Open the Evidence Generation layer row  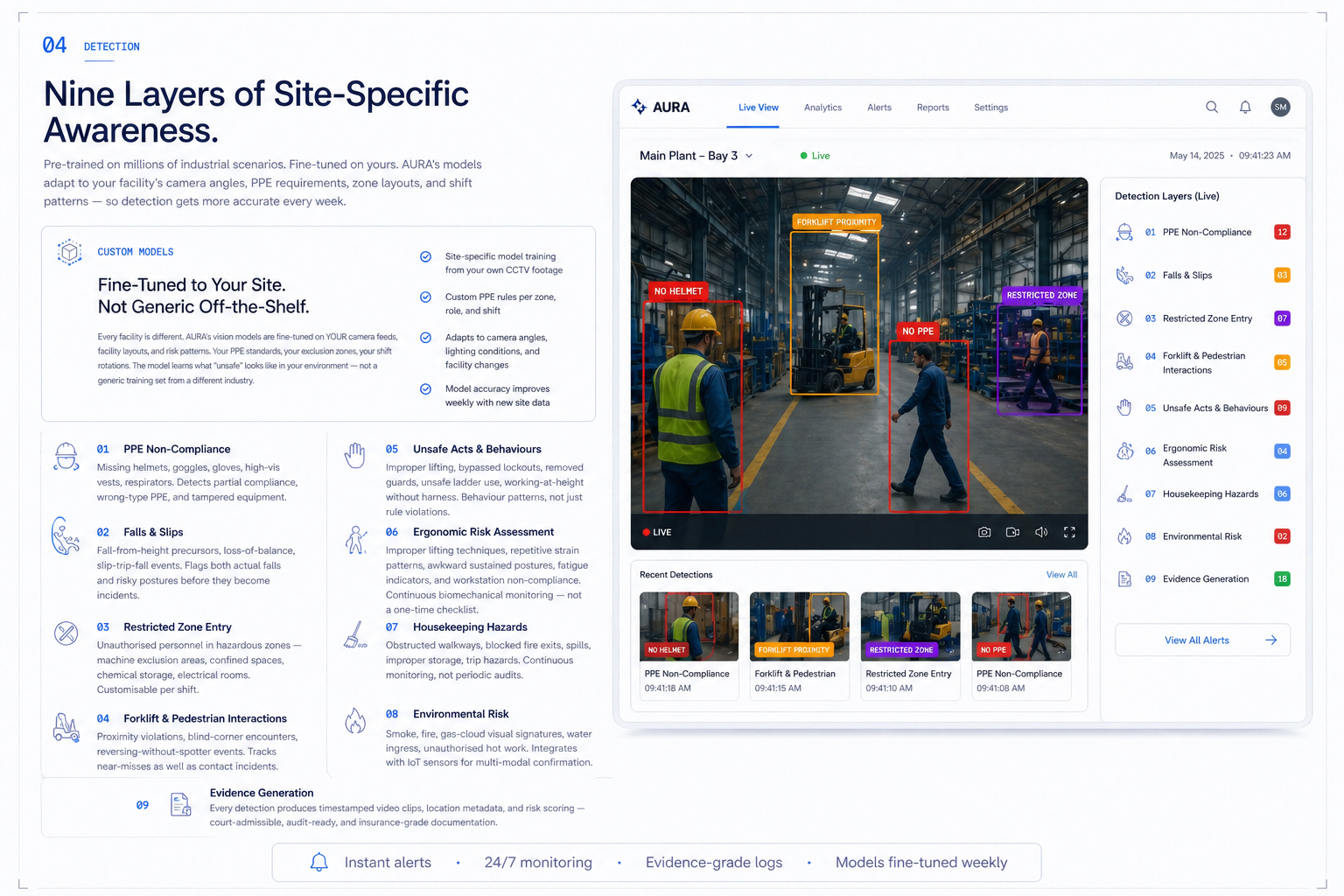[1202, 579]
